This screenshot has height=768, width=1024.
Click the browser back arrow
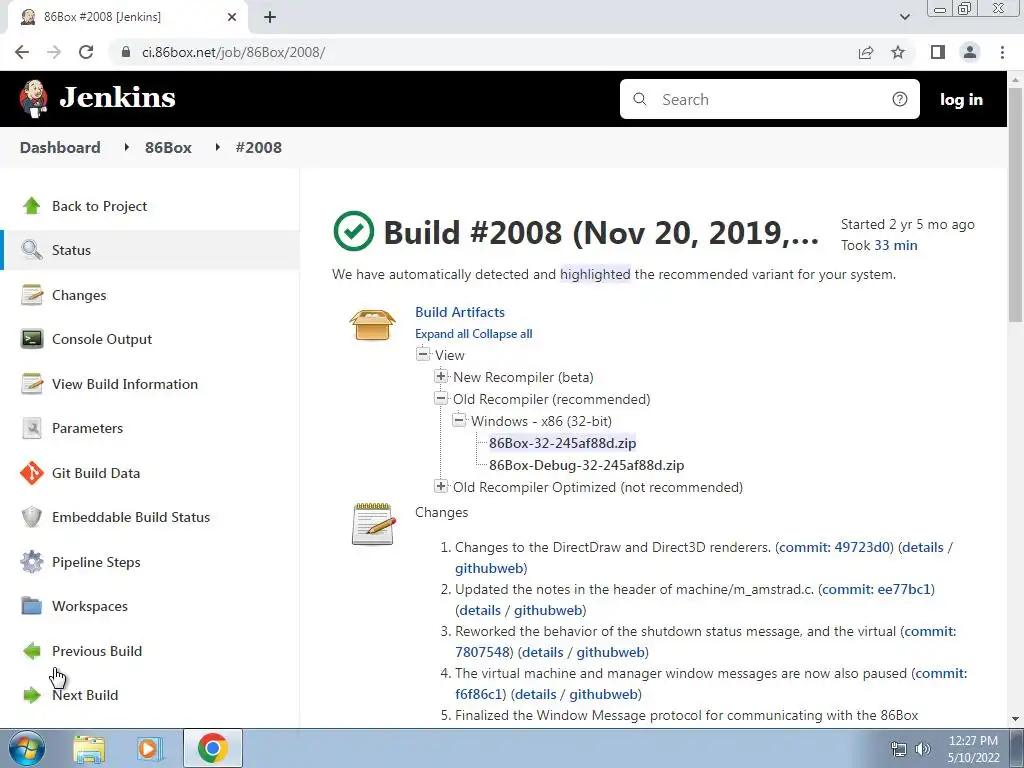click(x=22, y=52)
